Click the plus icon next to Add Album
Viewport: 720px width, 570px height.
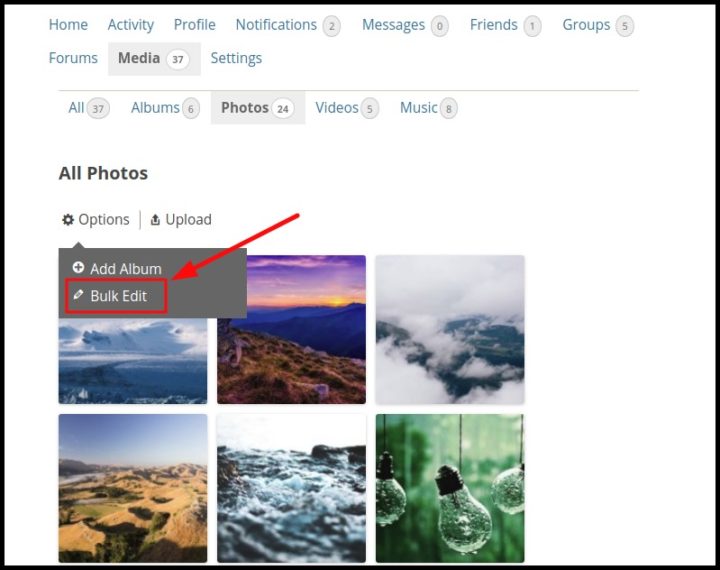78,268
